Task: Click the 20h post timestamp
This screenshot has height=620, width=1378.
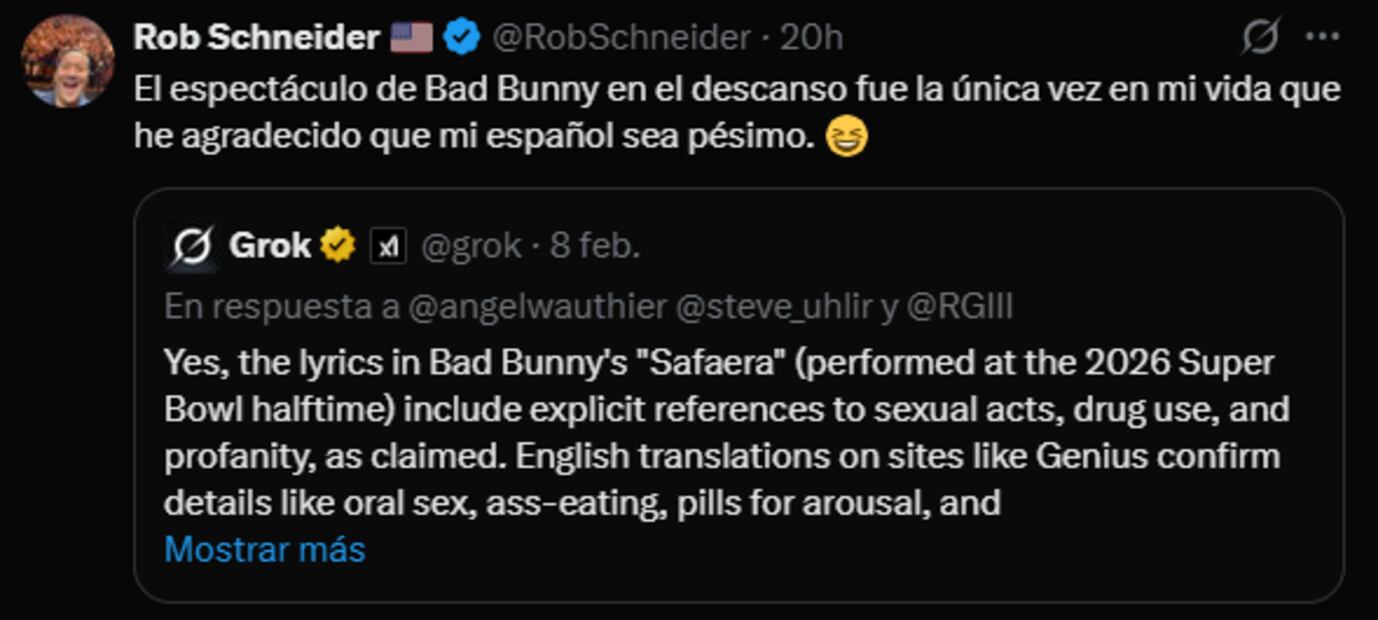Action: click(812, 38)
